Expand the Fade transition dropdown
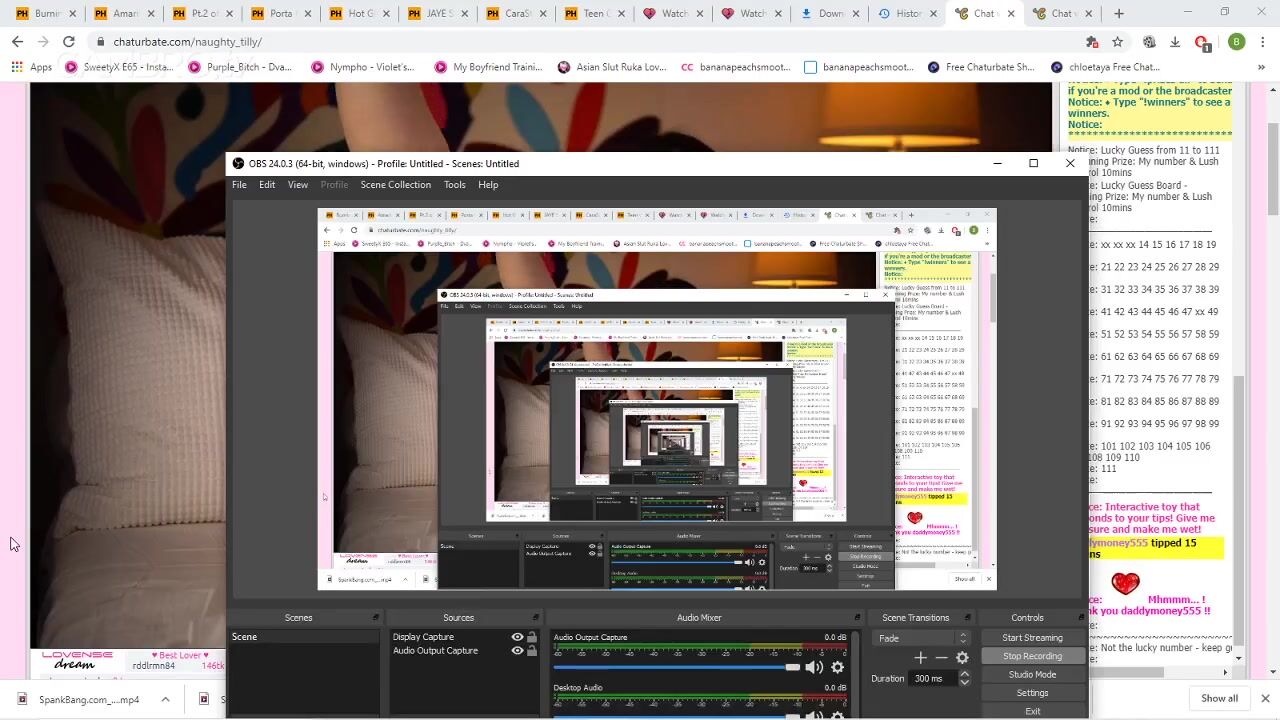The width and height of the screenshot is (1280, 720). (x=962, y=638)
